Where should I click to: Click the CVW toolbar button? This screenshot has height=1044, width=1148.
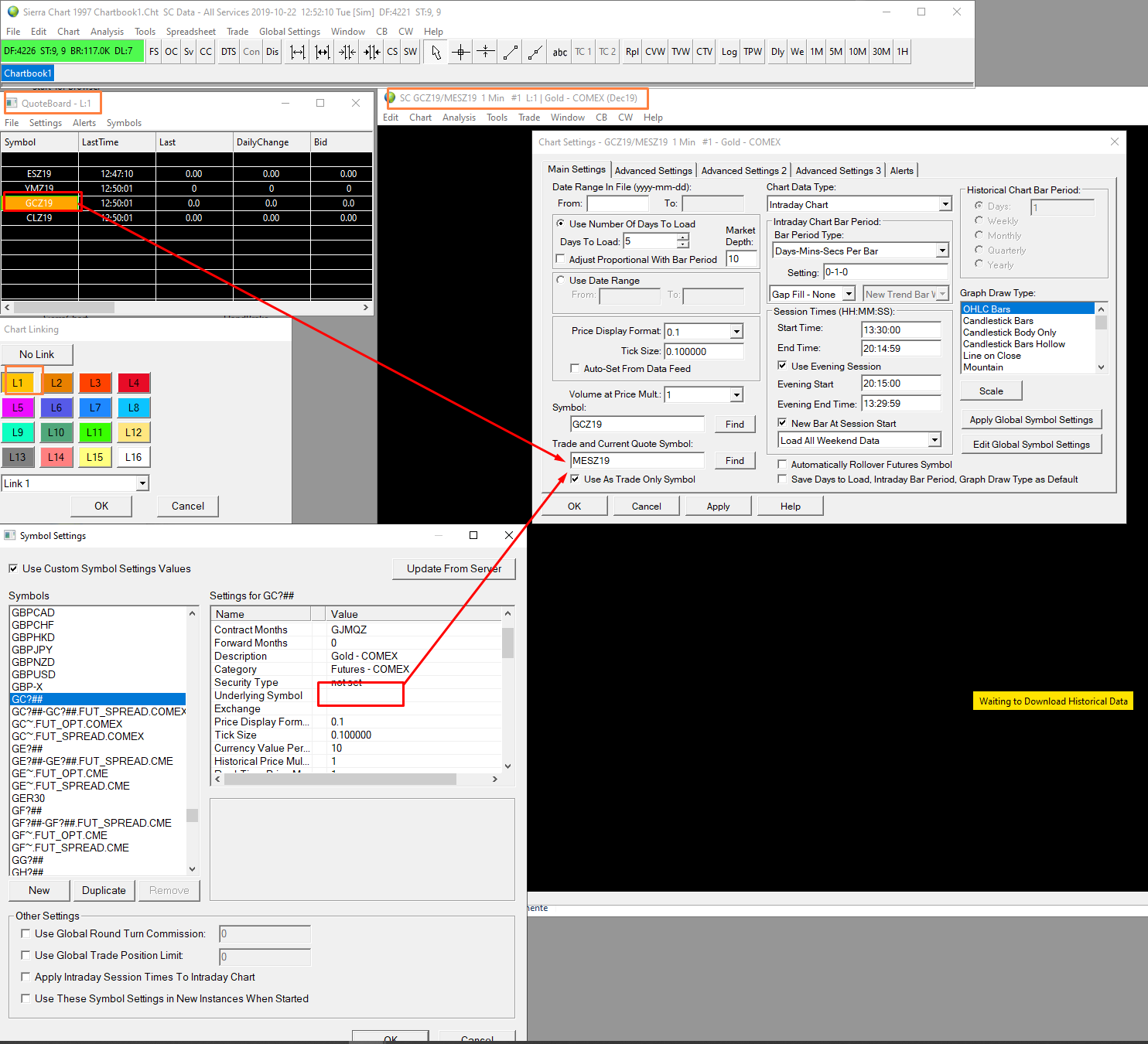pyautogui.click(x=655, y=52)
